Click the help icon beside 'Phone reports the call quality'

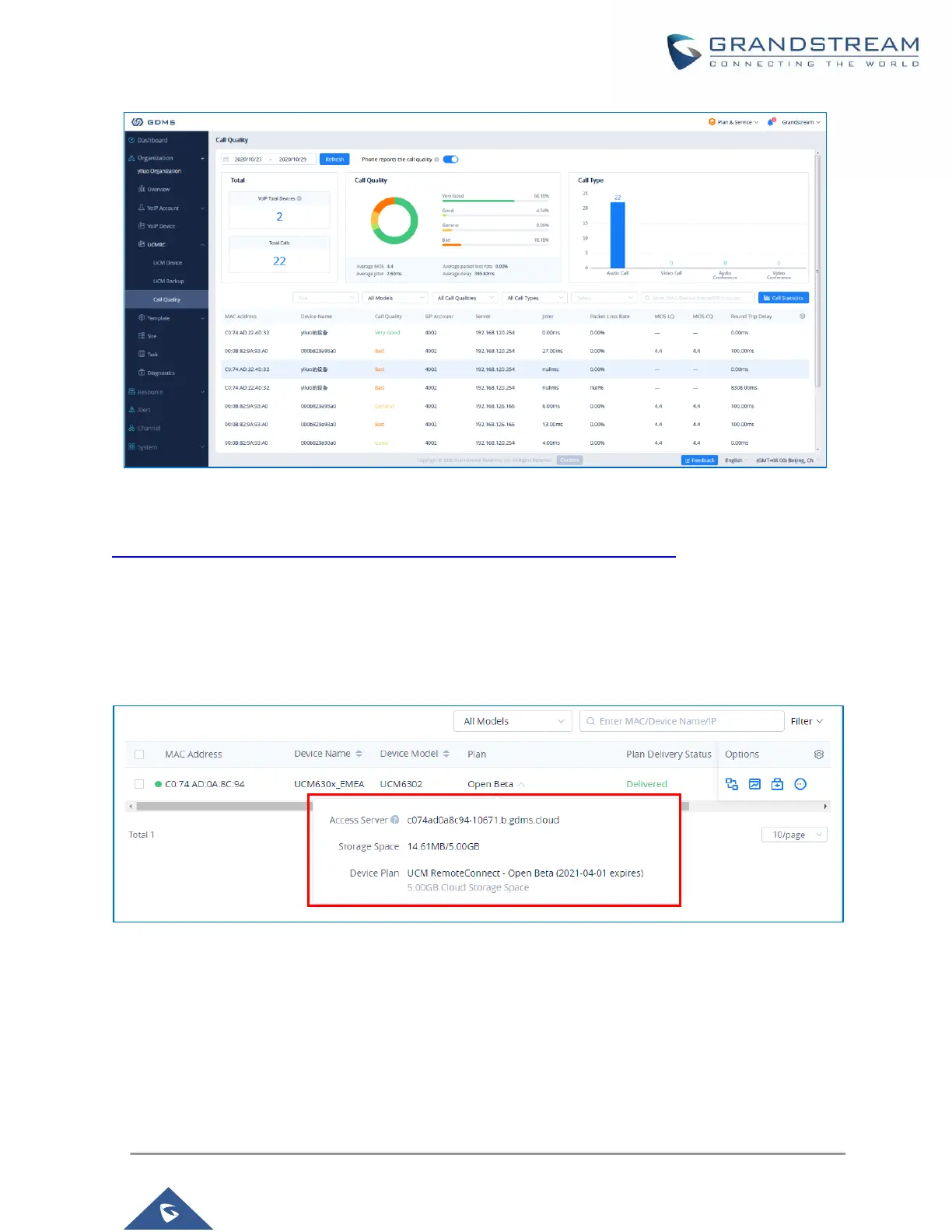point(436,159)
